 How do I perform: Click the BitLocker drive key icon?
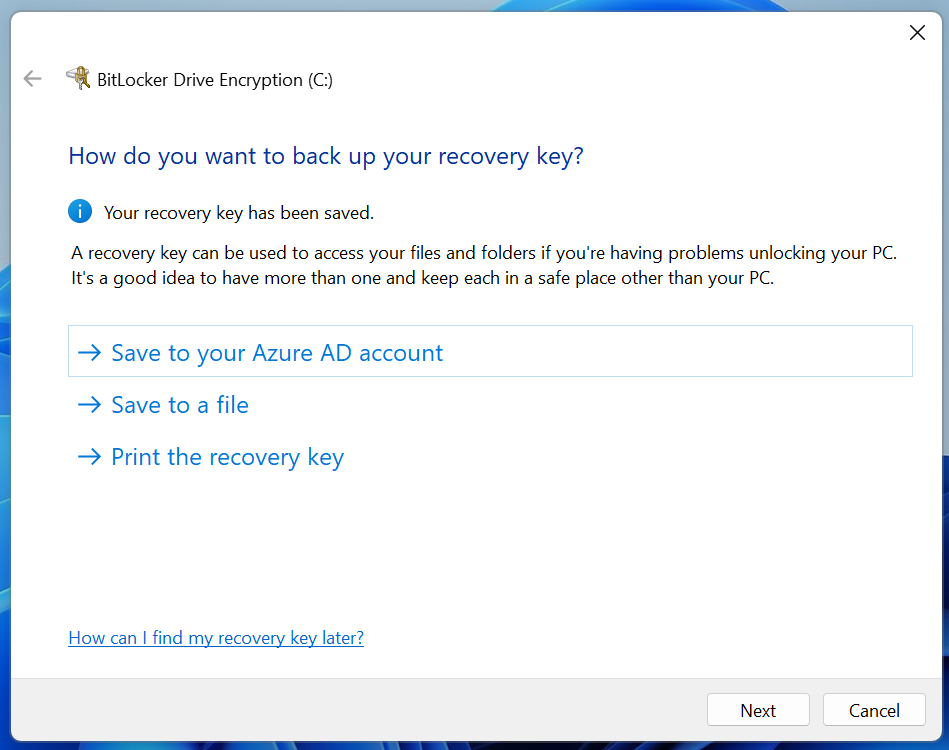point(78,79)
